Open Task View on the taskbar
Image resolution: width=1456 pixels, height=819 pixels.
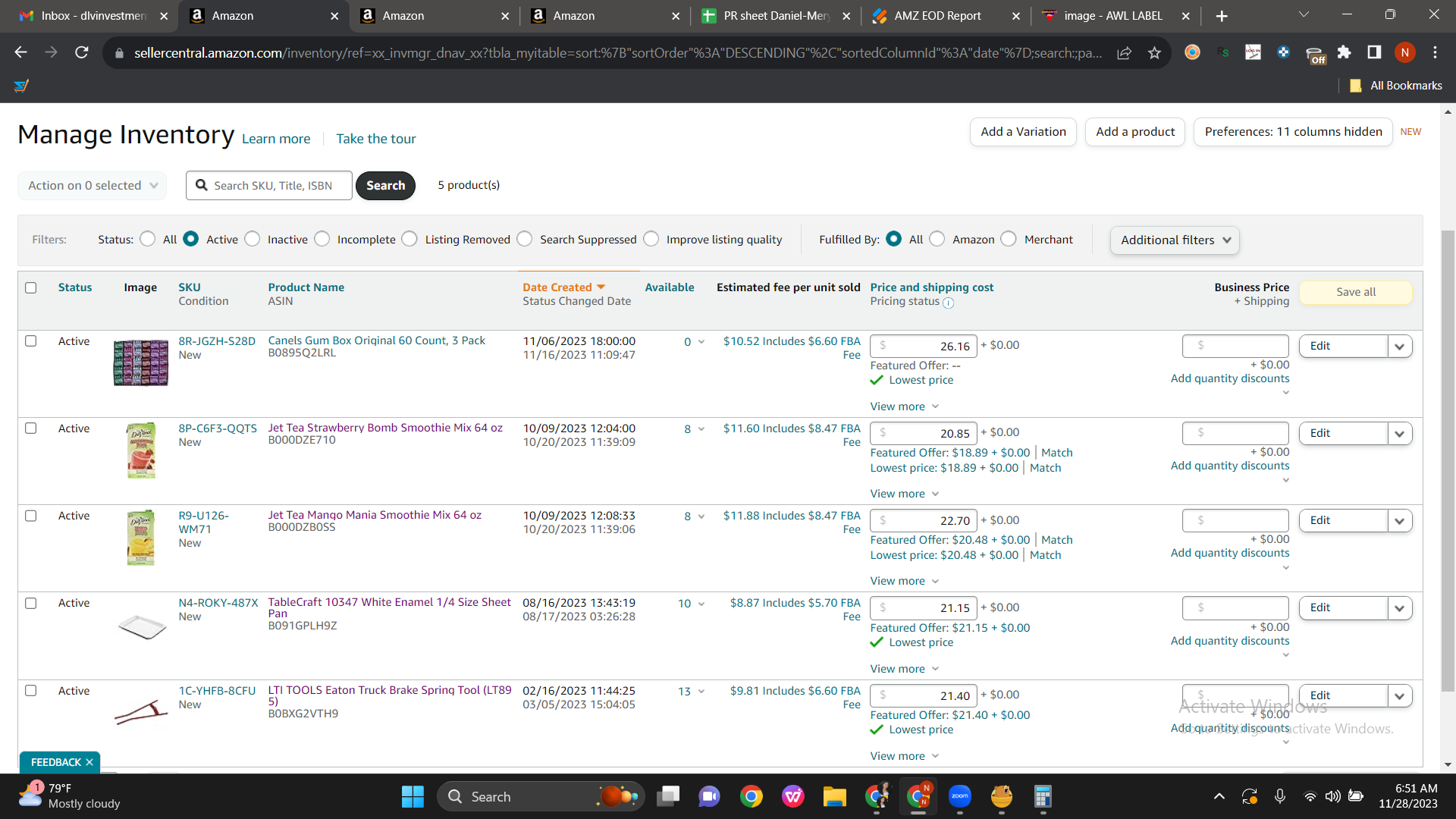(668, 797)
